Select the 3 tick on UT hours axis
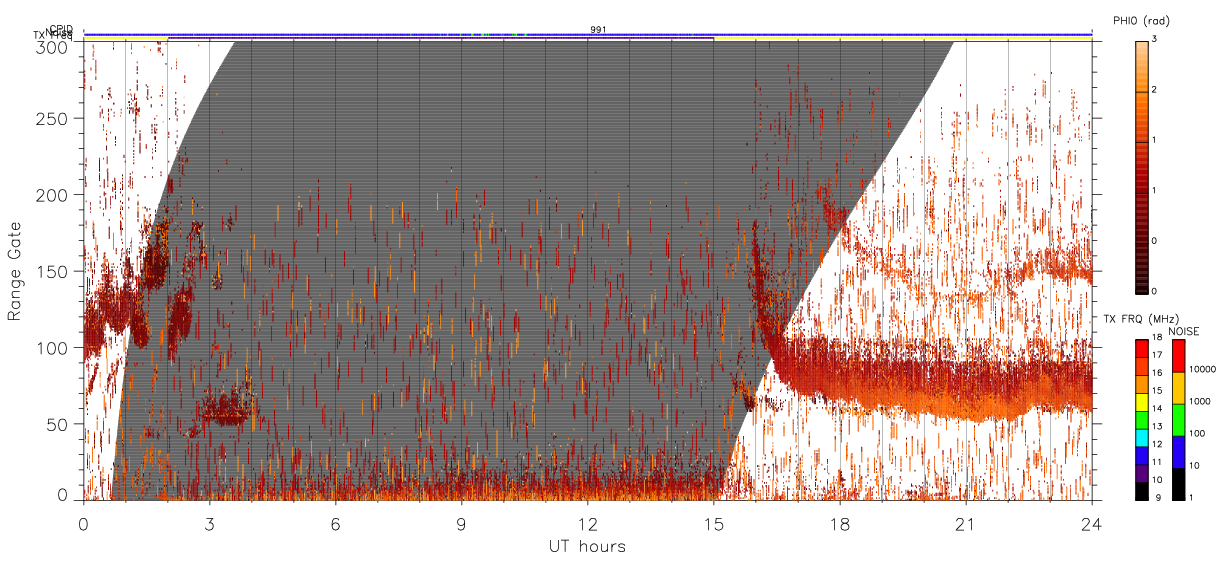The height and width of the screenshot is (567, 1228). [209, 522]
